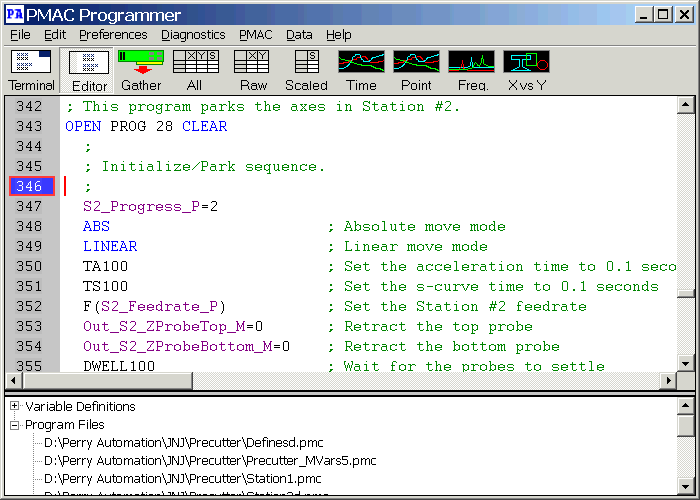Open the Terminal toolbar icon
Image resolution: width=700 pixels, height=500 pixels.
coord(32,70)
